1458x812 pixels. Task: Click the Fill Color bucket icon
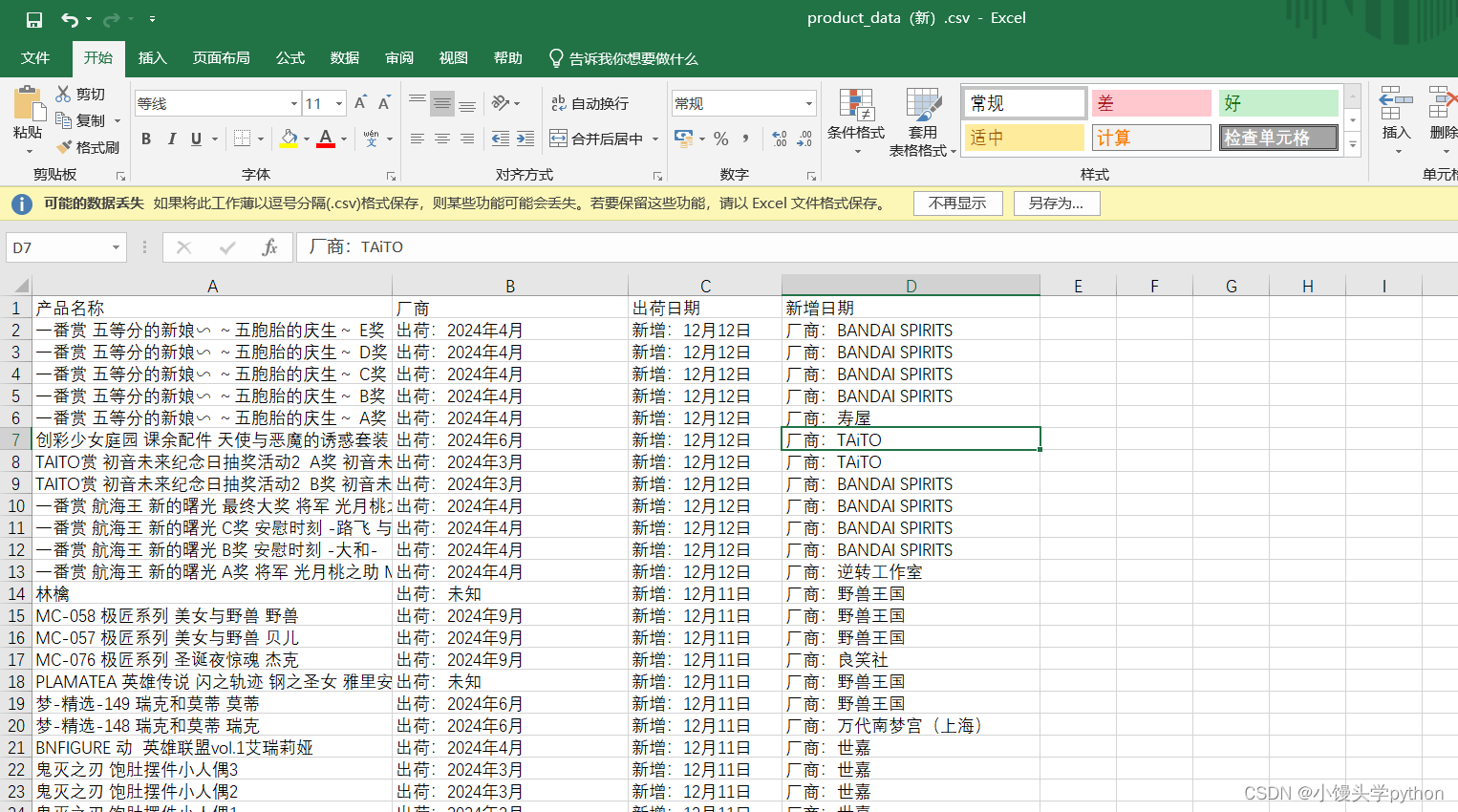click(x=289, y=139)
